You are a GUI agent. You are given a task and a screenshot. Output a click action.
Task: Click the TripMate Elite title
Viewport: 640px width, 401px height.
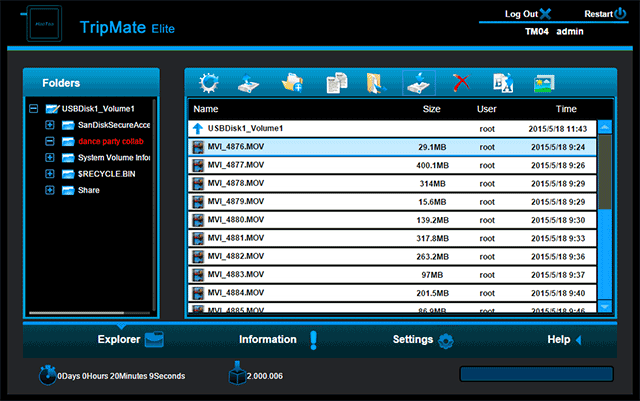click(127, 28)
